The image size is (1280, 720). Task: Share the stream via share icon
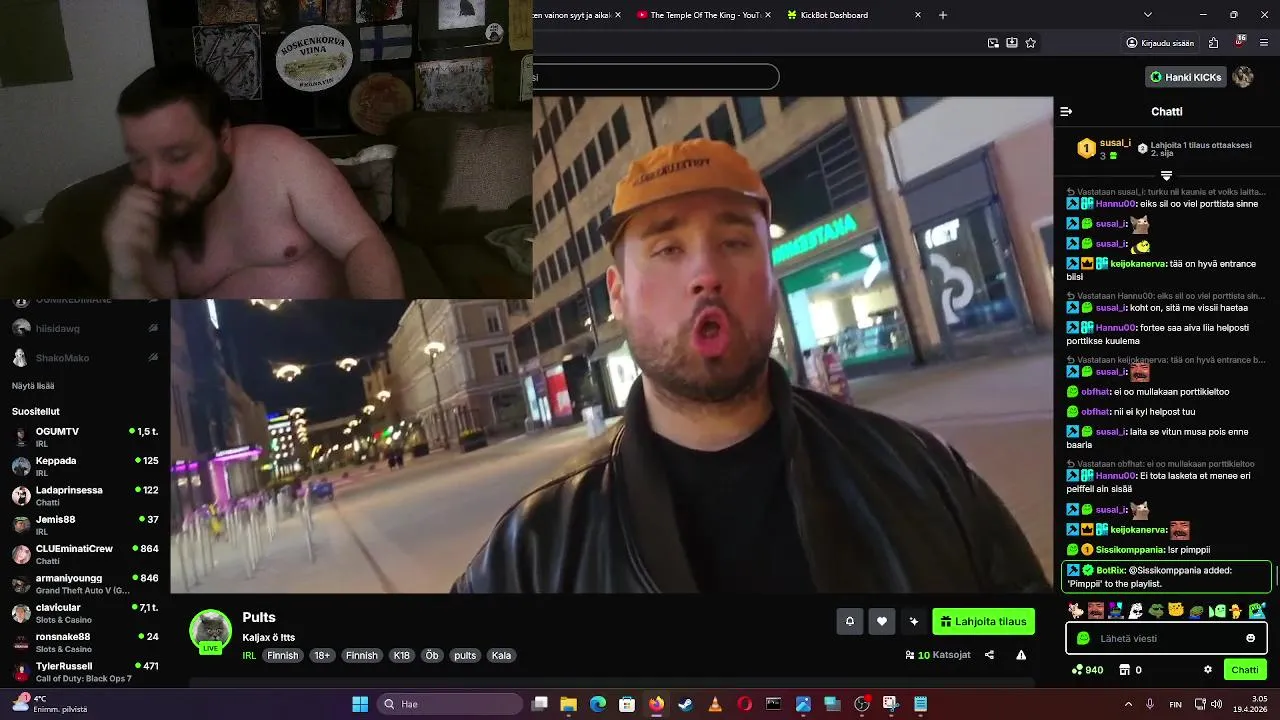(x=989, y=655)
